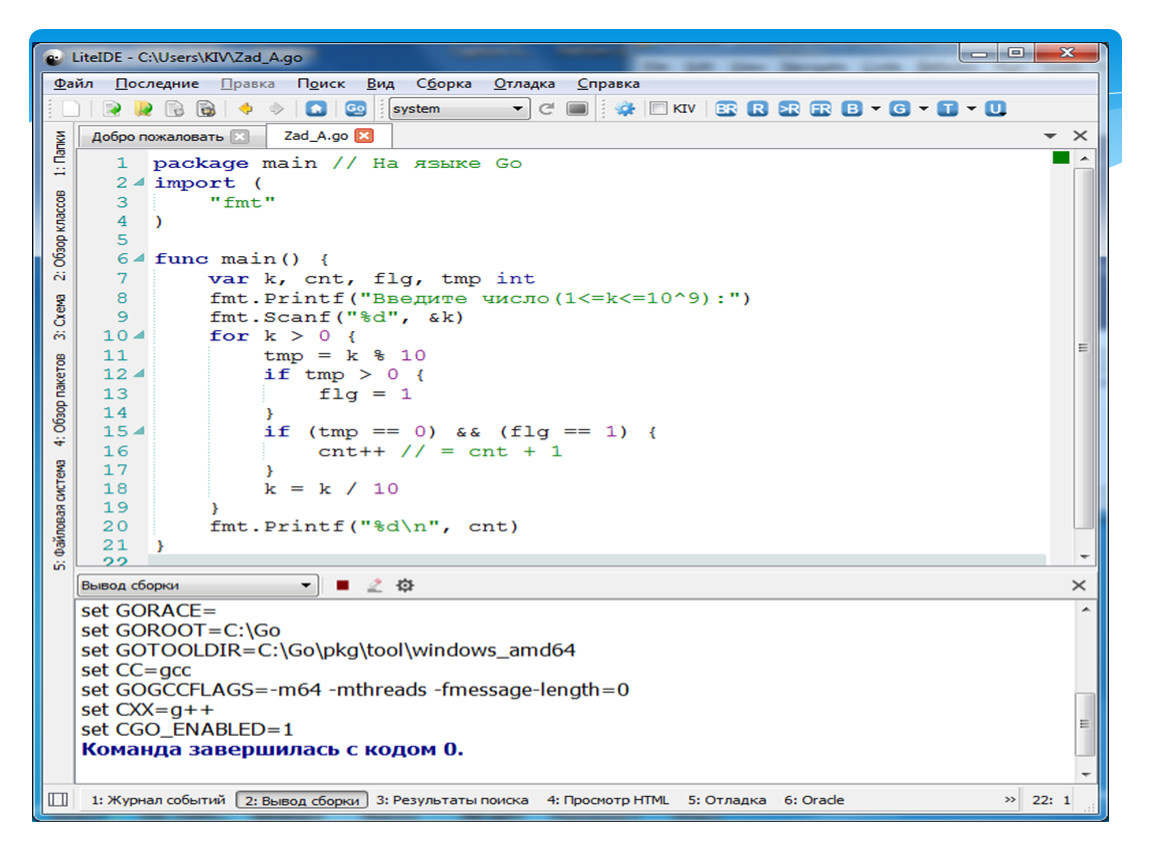Screen dimensions: 1150x864
Task: Click the sidebar toggle icon in status bar
Action: pos(58,799)
